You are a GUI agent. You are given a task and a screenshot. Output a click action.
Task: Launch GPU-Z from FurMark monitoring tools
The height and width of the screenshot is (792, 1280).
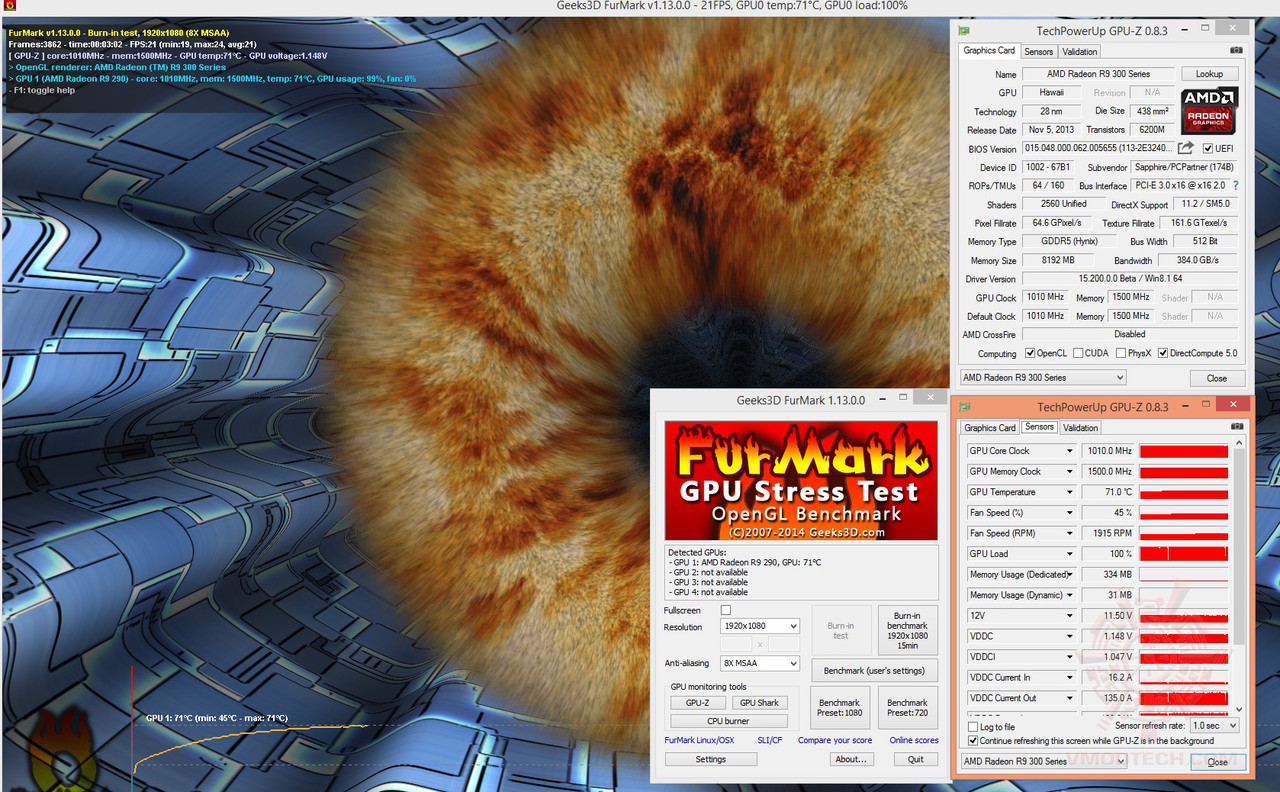tap(697, 703)
